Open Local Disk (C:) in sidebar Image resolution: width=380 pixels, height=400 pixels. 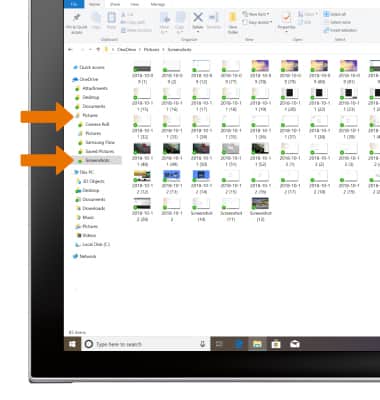tap(93, 244)
